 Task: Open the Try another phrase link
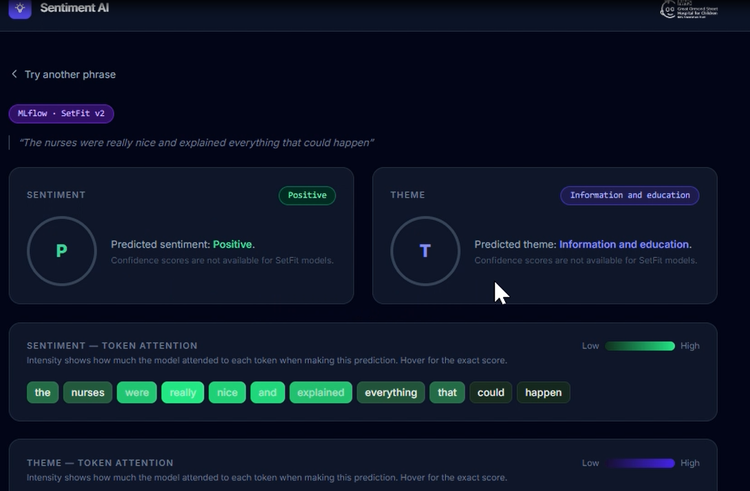point(70,75)
